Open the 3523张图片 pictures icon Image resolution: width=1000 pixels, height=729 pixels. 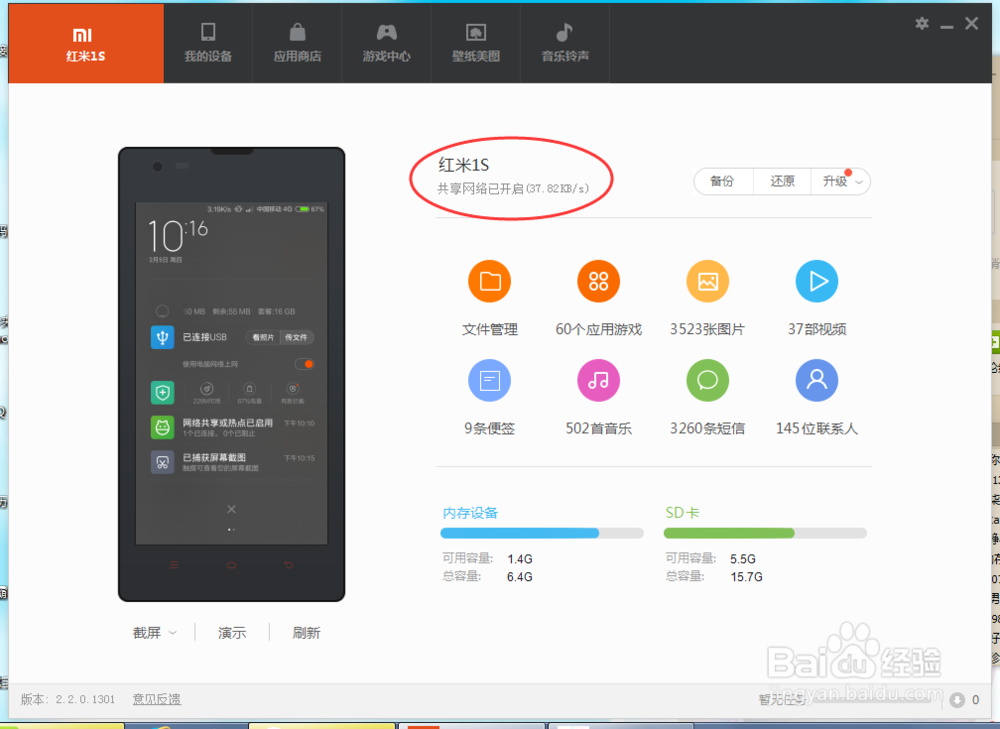click(707, 281)
